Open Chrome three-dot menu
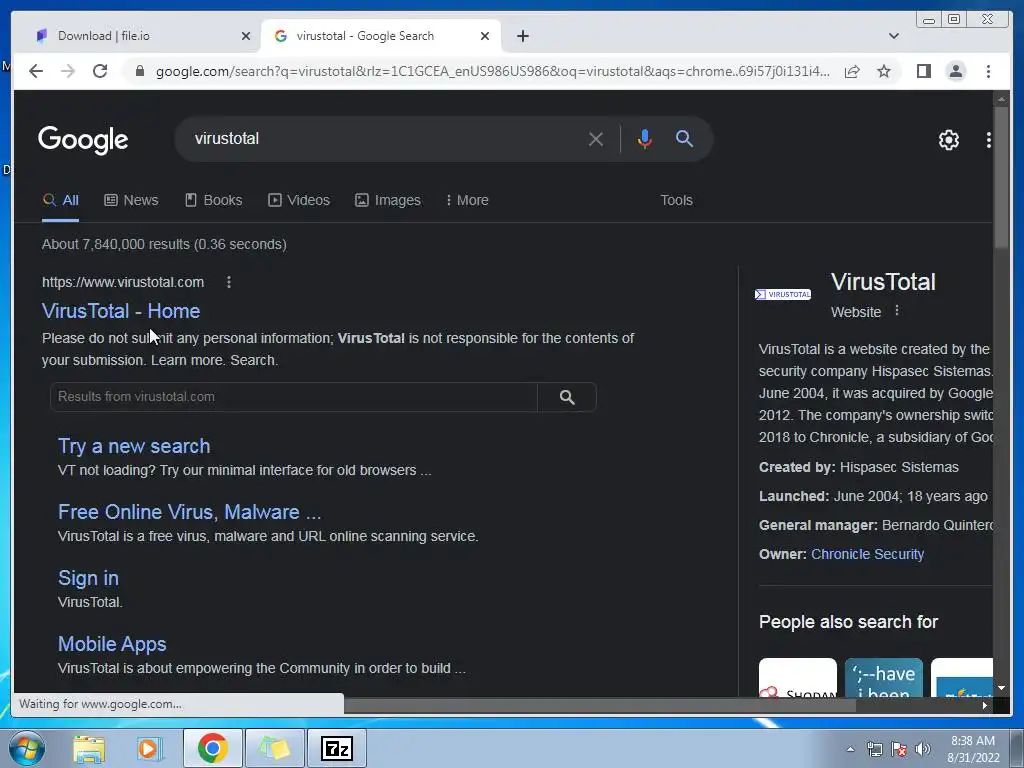This screenshot has height=768, width=1024. (x=988, y=71)
